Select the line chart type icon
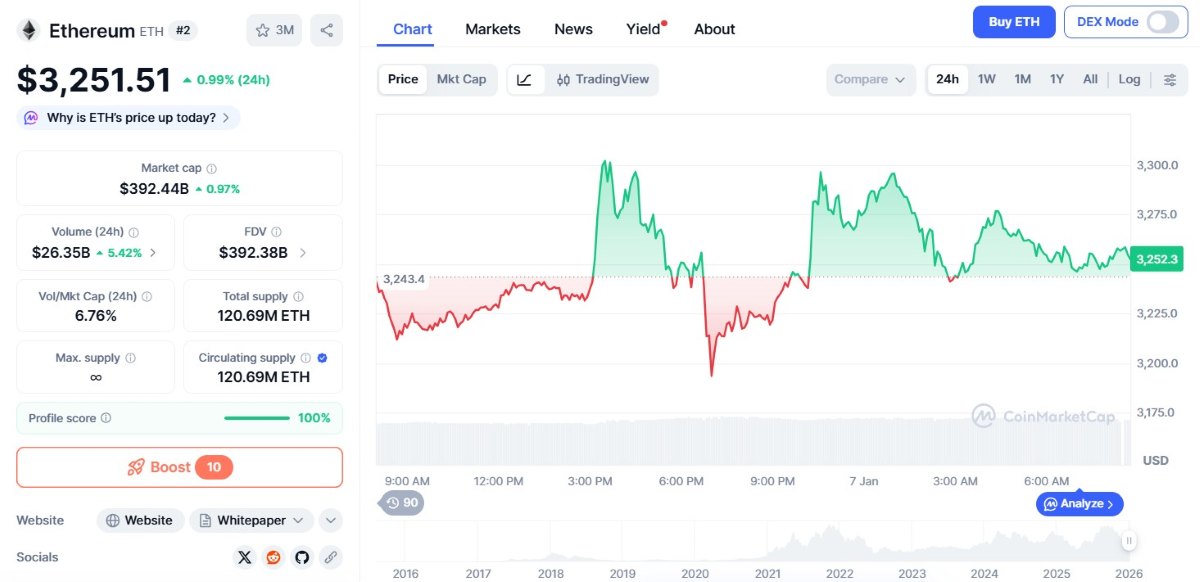The image size is (1200, 582). tap(526, 80)
